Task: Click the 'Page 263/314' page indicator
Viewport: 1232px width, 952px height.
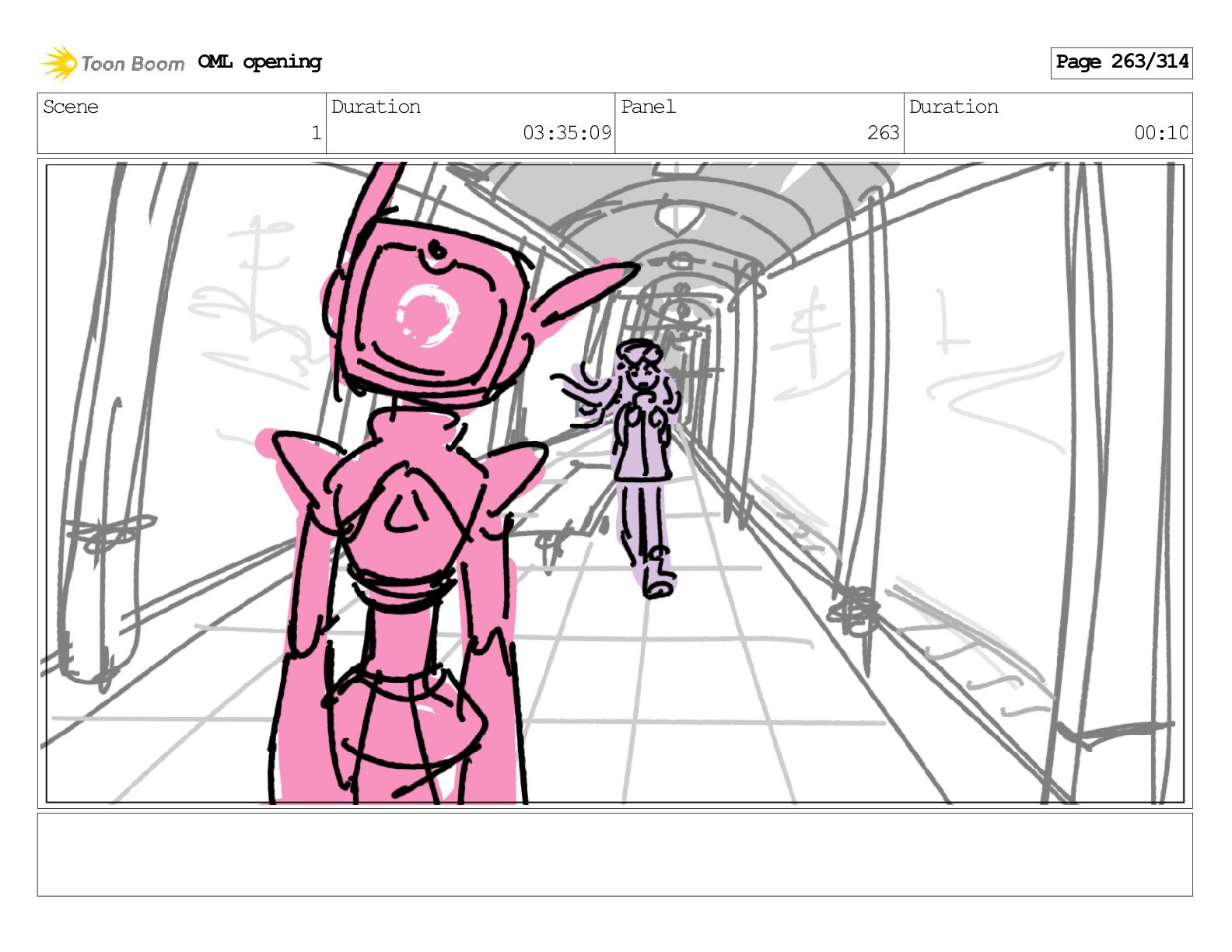Action: pos(1122,62)
